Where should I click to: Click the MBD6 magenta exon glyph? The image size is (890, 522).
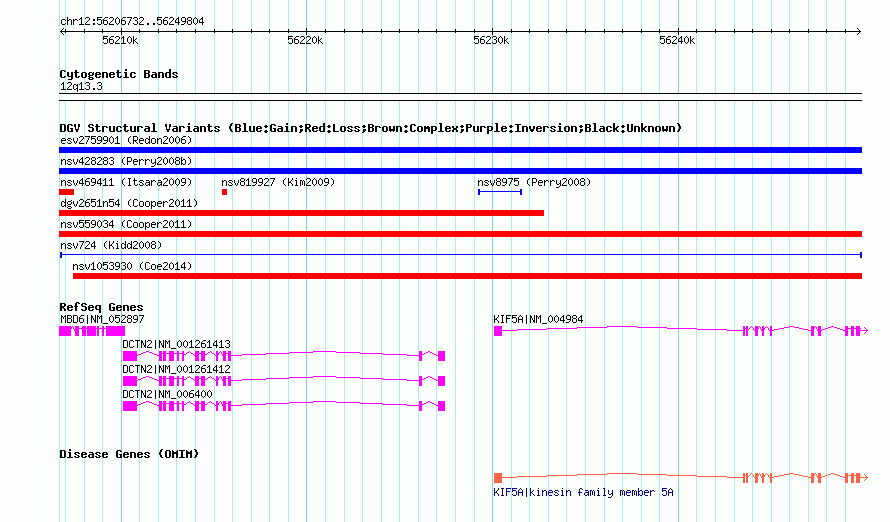coord(92,331)
